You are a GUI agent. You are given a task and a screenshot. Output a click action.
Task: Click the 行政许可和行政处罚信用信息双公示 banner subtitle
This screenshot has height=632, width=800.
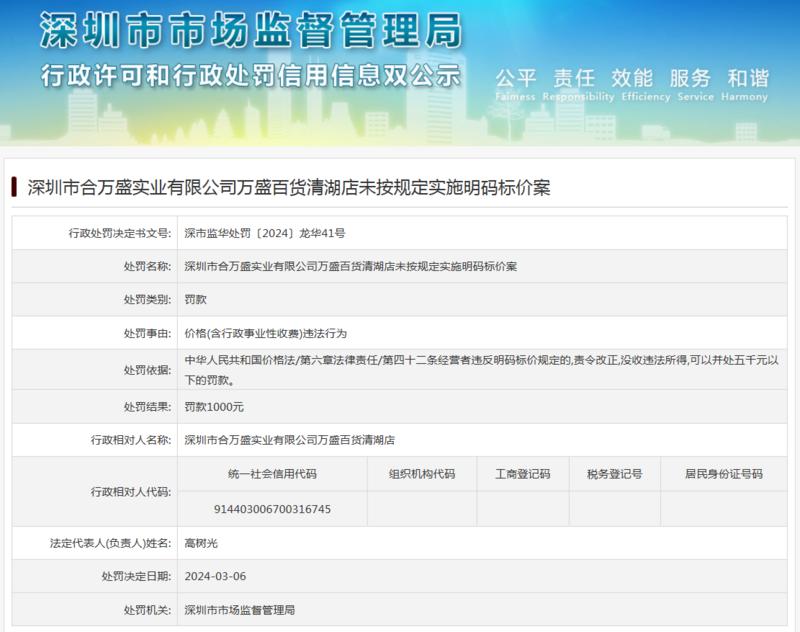pyautogui.click(x=251, y=76)
